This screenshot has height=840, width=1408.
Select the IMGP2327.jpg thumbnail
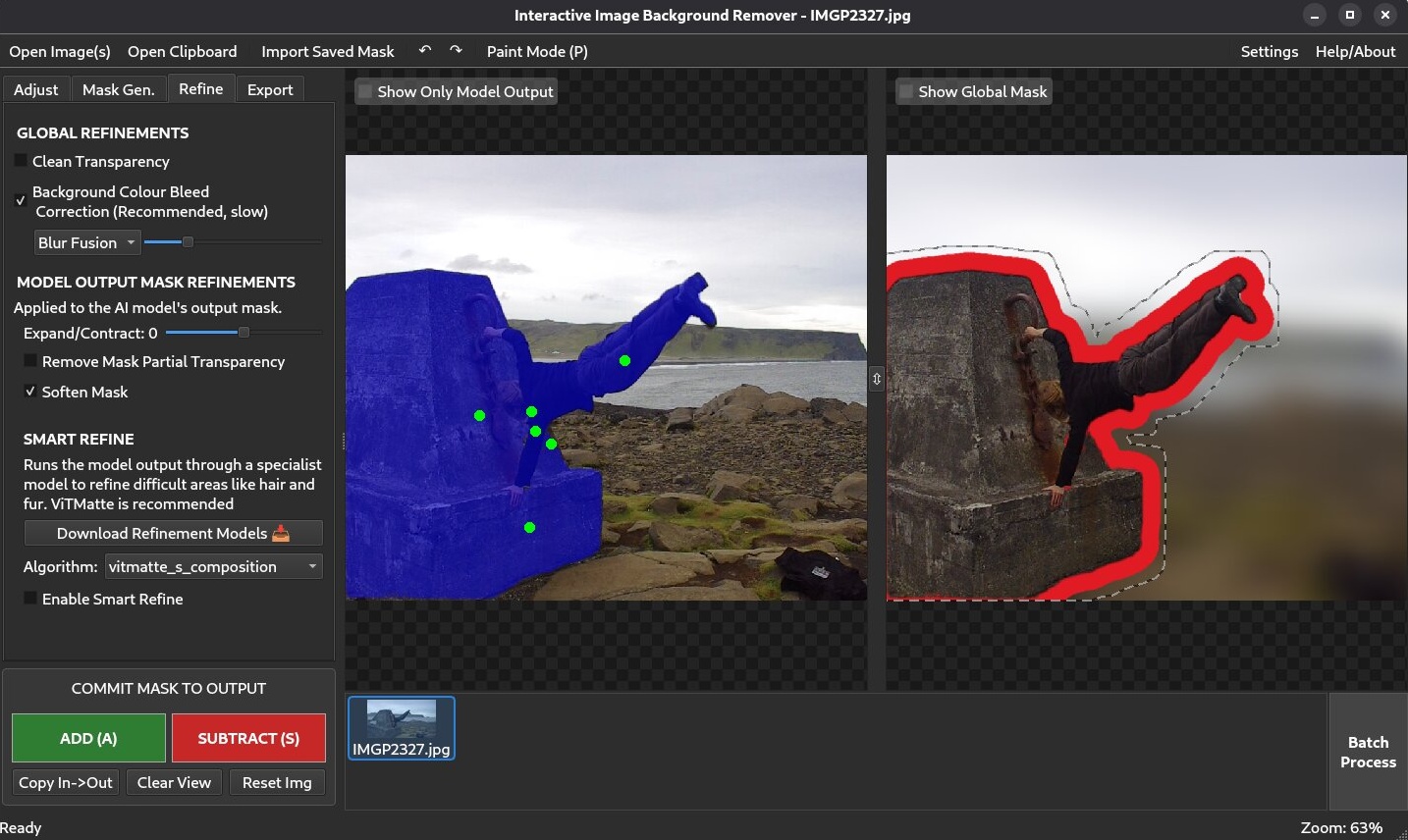[401, 727]
